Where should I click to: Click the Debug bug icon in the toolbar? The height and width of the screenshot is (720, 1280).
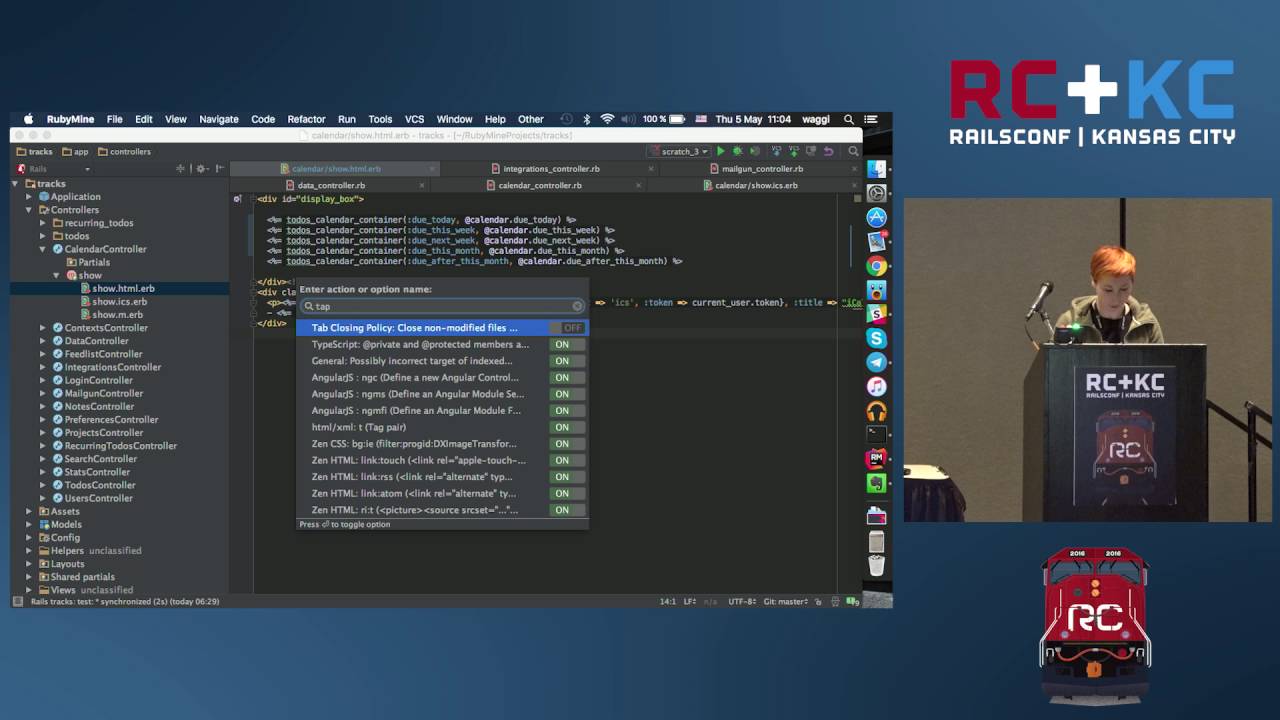737,152
